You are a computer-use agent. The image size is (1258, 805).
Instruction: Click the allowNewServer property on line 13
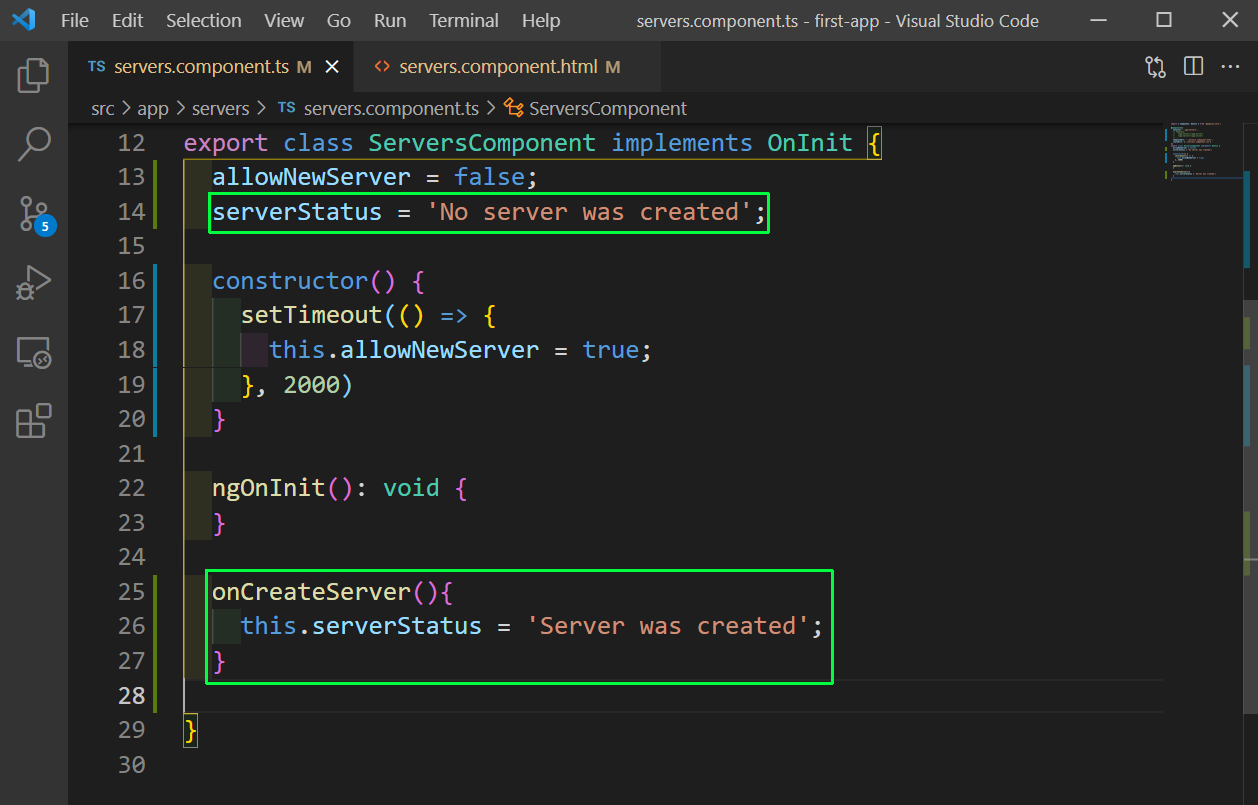click(311, 177)
